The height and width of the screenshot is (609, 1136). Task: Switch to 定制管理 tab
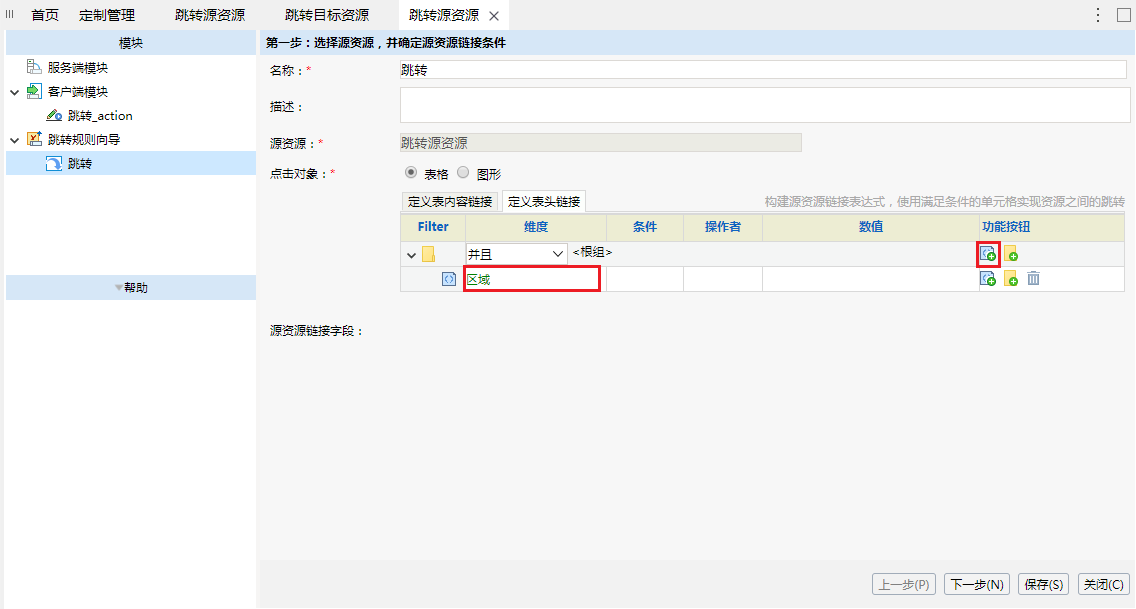coord(106,15)
